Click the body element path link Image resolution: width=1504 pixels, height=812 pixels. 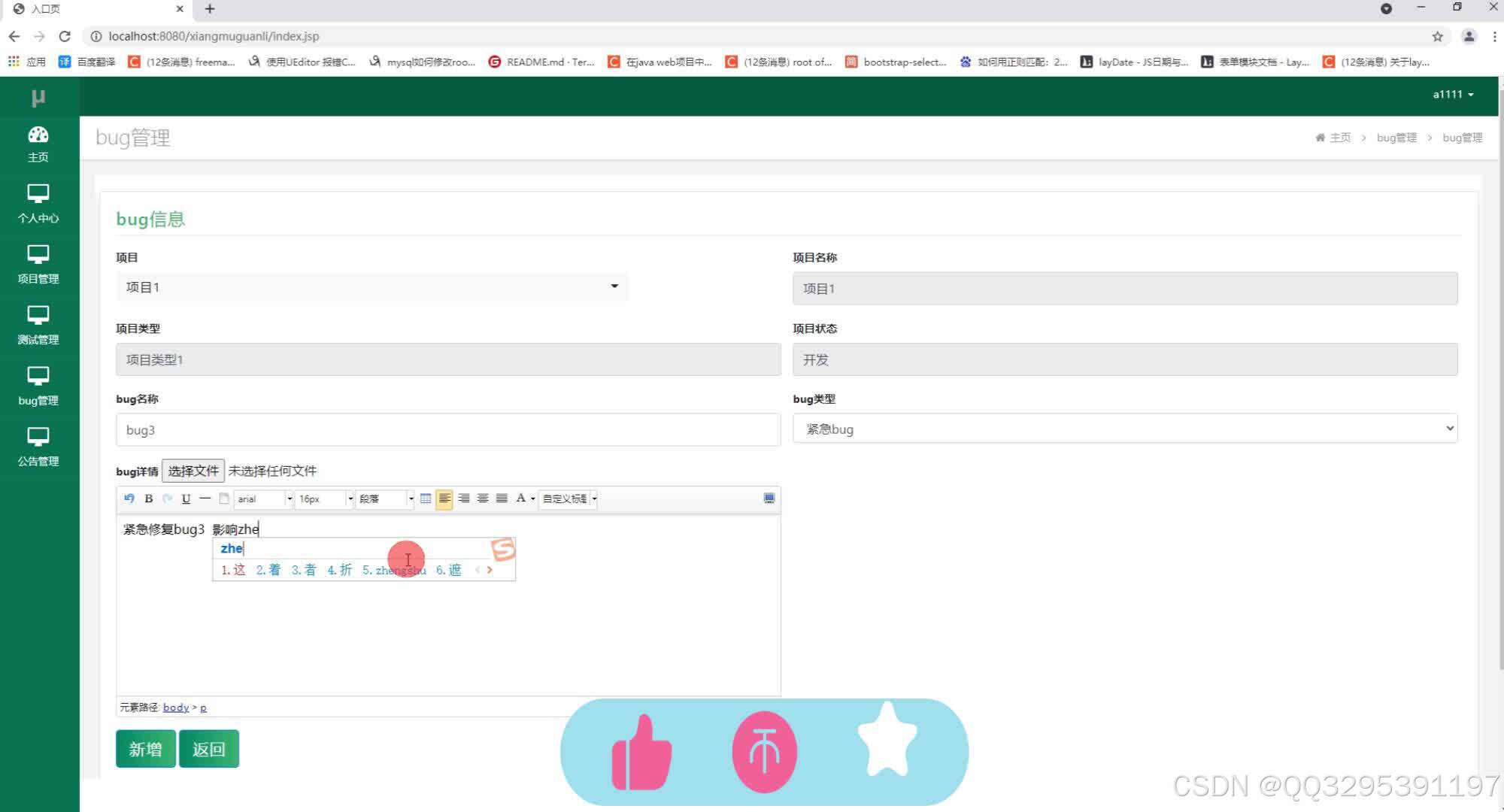pos(176,707)
